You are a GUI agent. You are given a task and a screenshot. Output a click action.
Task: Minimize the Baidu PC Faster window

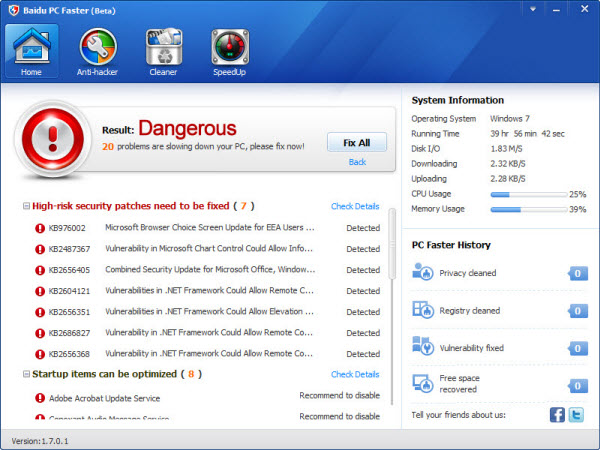click(x=556, y=10)
